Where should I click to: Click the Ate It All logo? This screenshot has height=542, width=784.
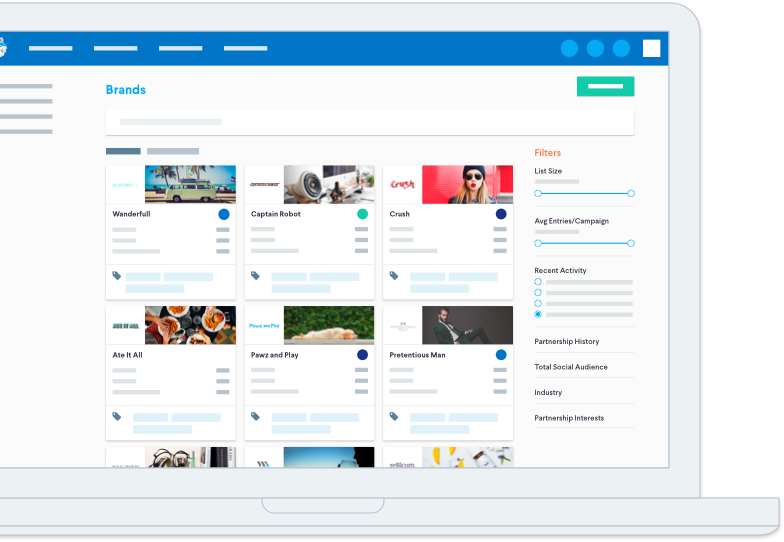click(x=126, y=326)
